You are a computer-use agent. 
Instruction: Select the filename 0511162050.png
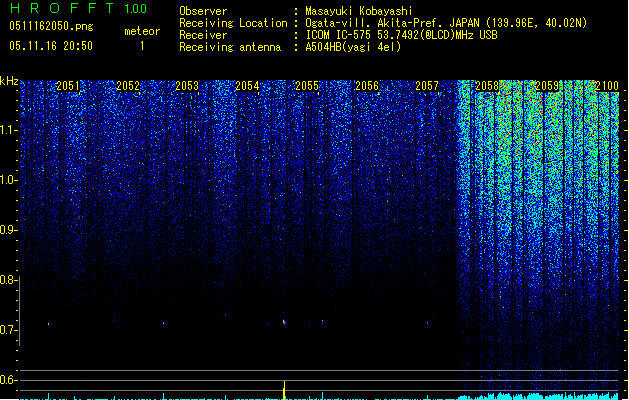point(51,26)
